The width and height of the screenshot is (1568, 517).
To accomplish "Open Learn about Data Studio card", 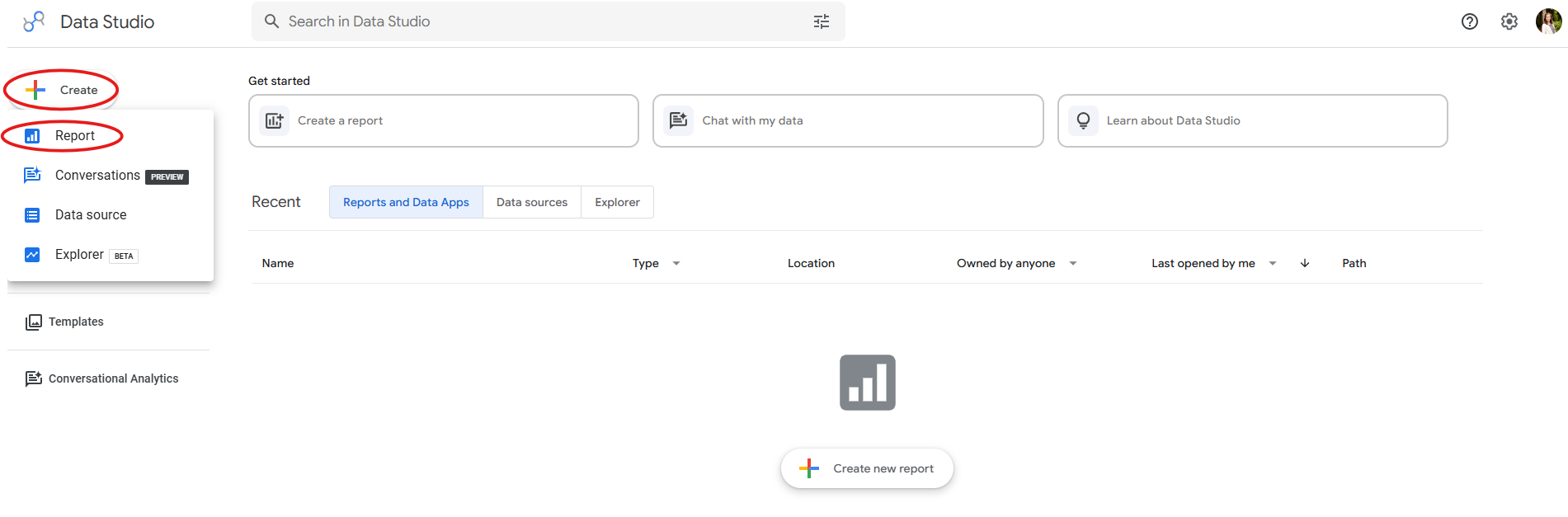I will (x=1252, y=120).
